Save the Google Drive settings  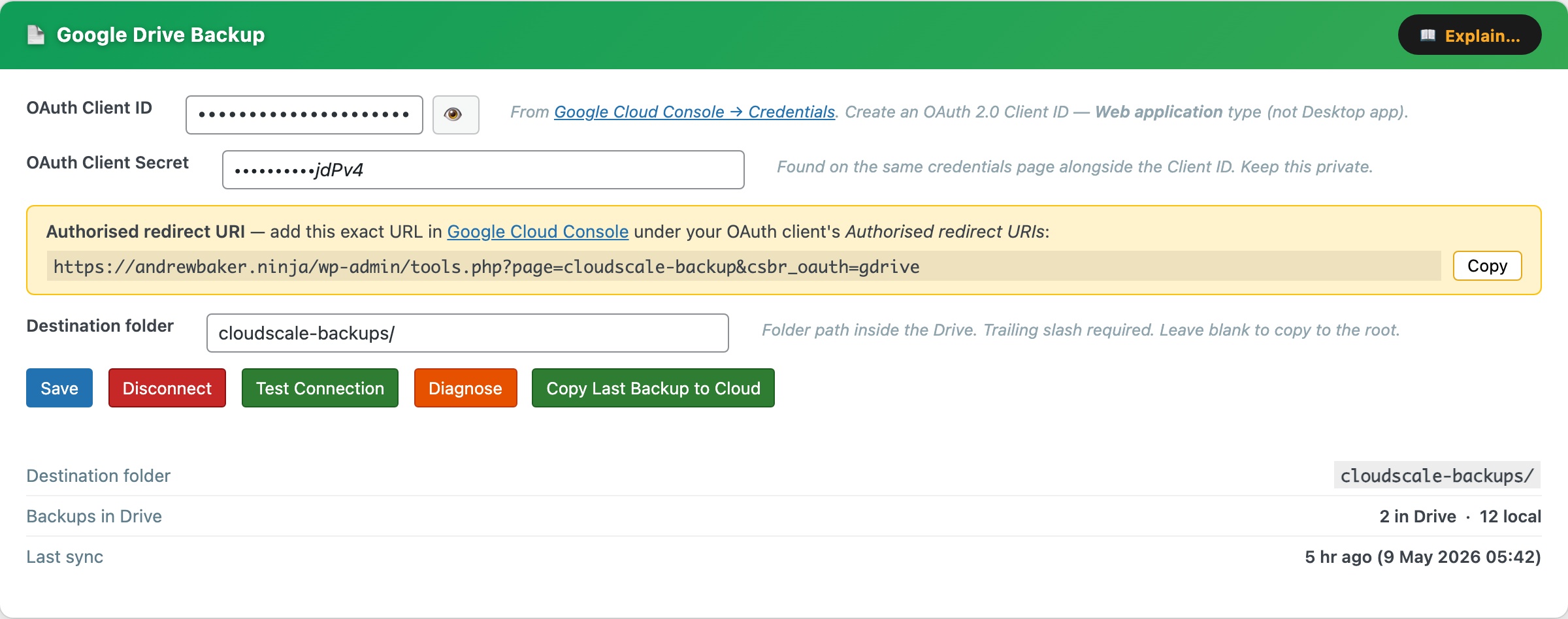[x=59, y=388]
